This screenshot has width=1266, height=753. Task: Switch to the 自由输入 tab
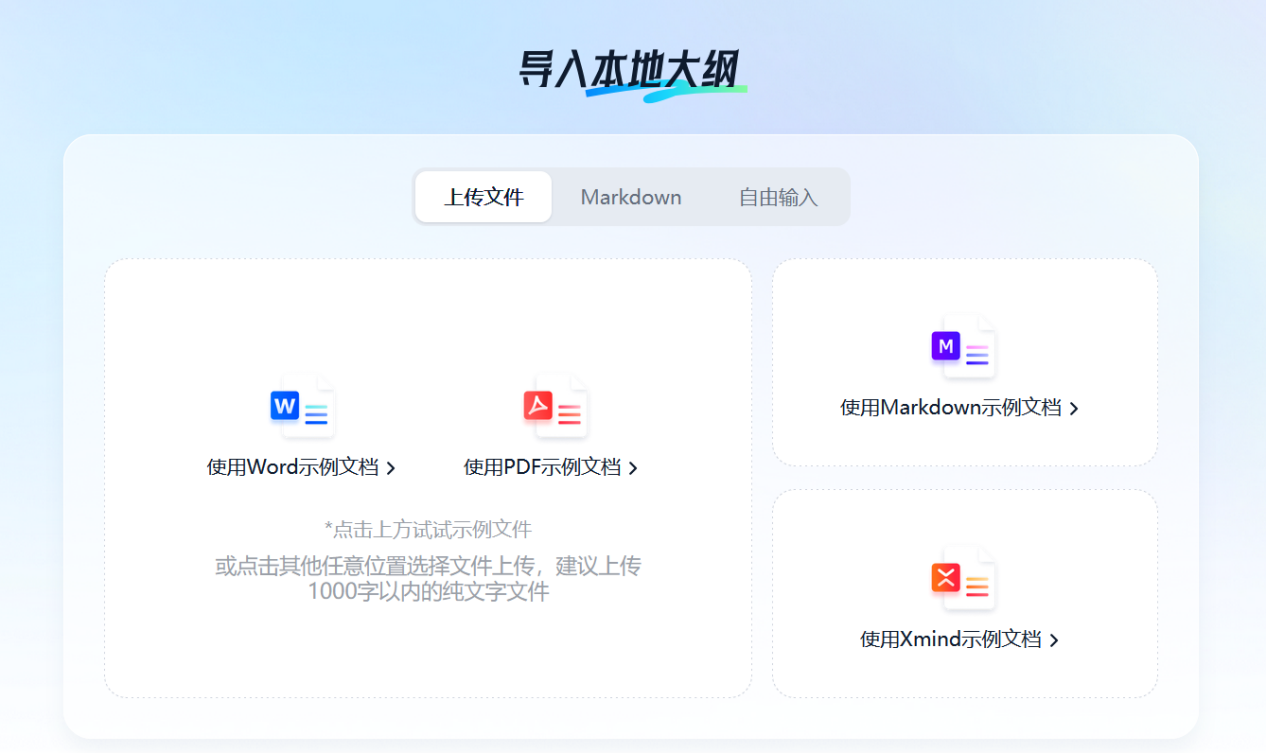(x=777, y=197)
